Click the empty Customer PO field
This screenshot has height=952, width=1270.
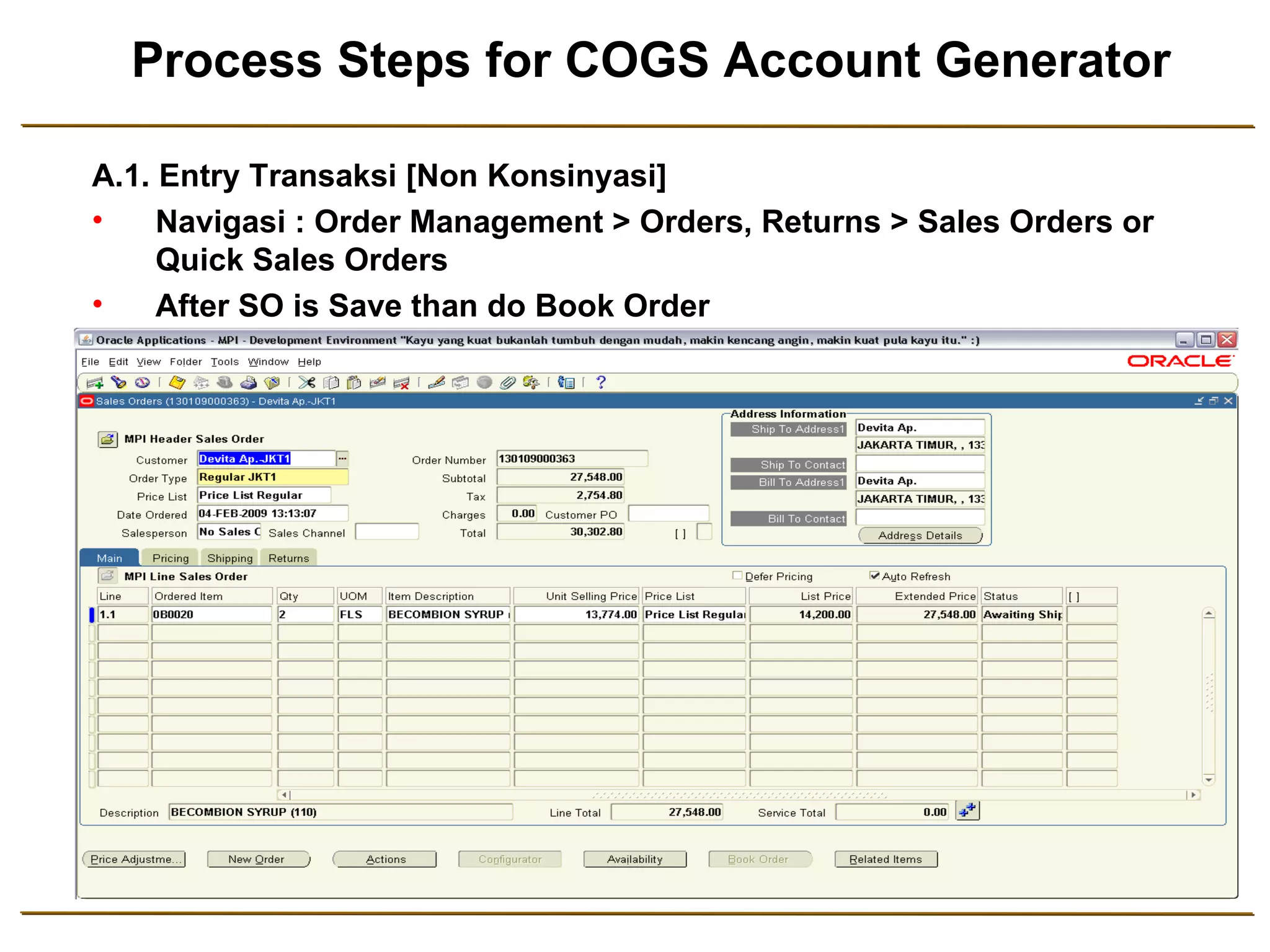click(x=668, y=514)
